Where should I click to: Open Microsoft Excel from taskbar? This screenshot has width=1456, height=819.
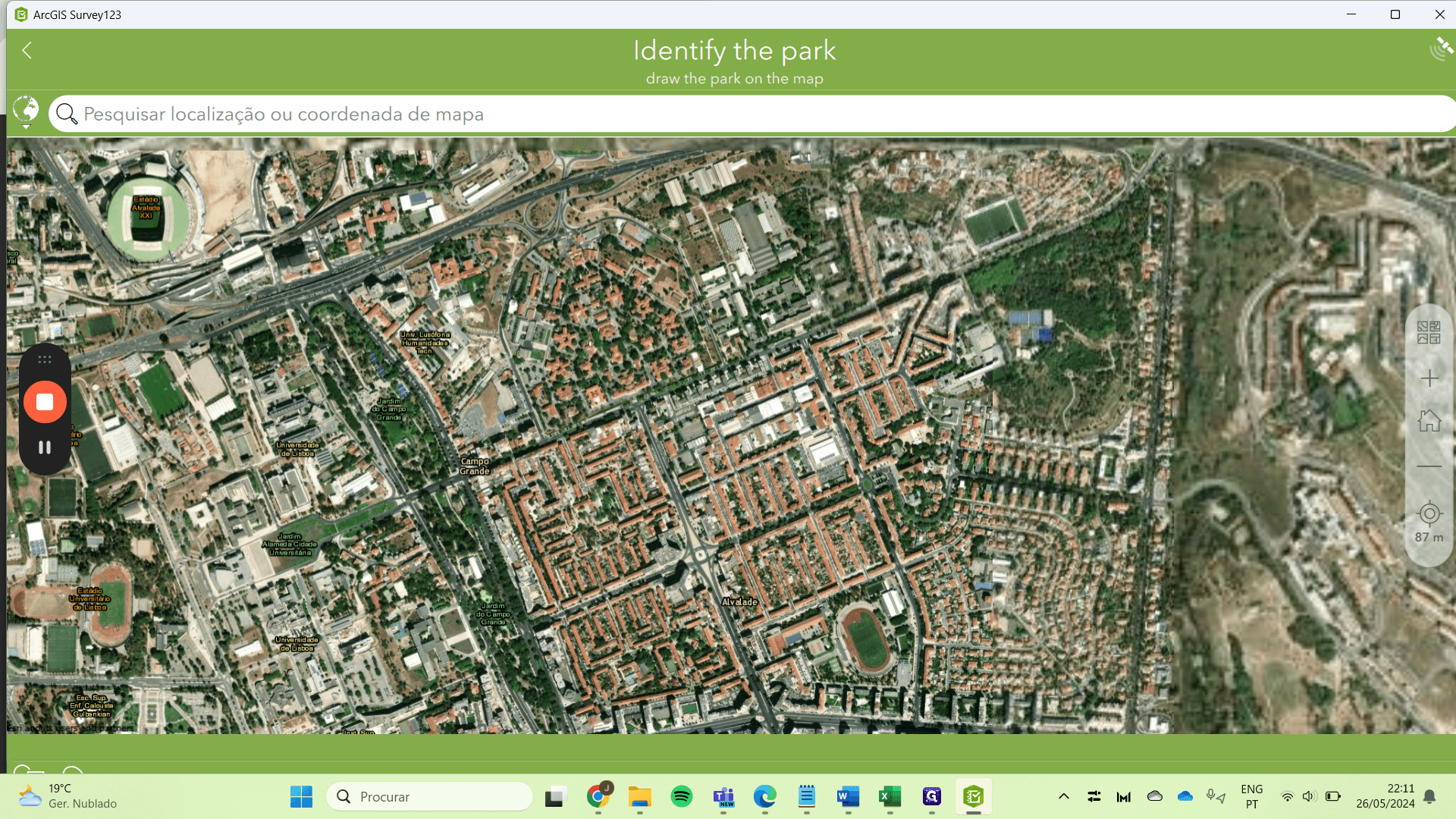click(890, 796)
